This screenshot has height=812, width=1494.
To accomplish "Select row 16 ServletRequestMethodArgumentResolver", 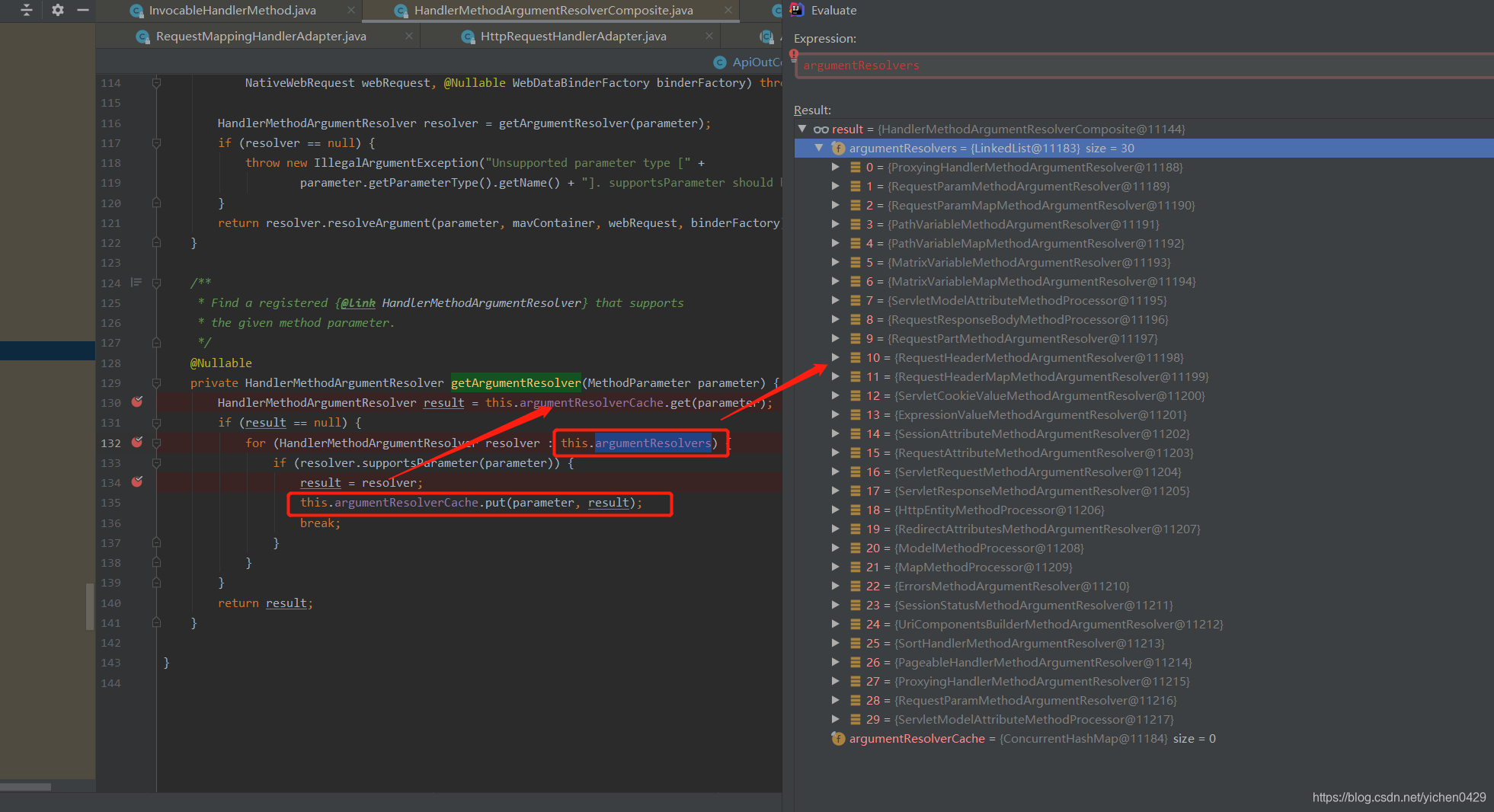I will pyautogui.click(x=1143, y=472).
